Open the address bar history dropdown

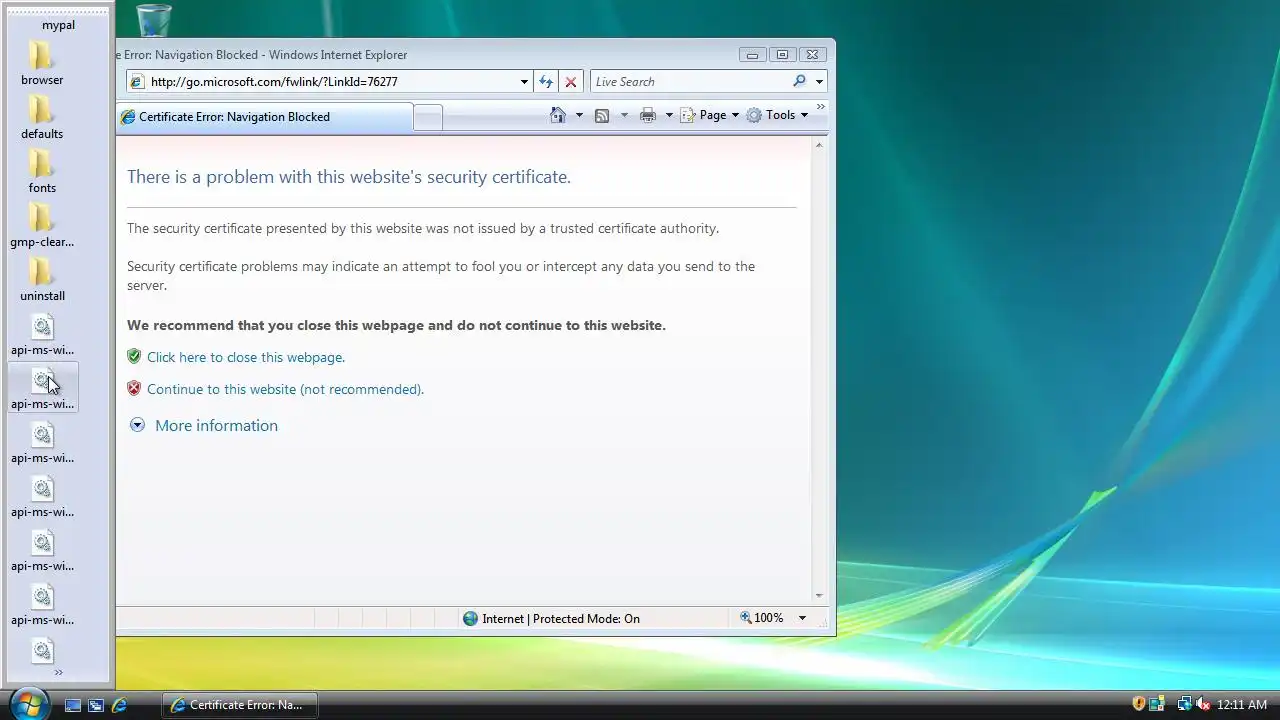524,82
